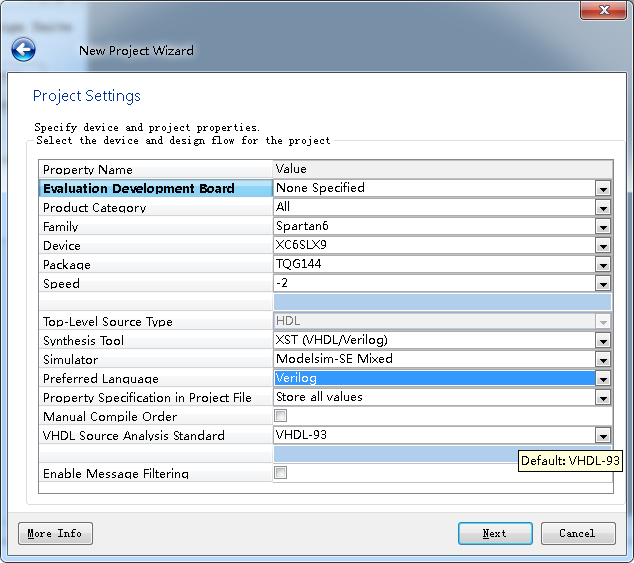The image size is (634, 563).
Task: Click the Family property label
Action: [61, 226]
